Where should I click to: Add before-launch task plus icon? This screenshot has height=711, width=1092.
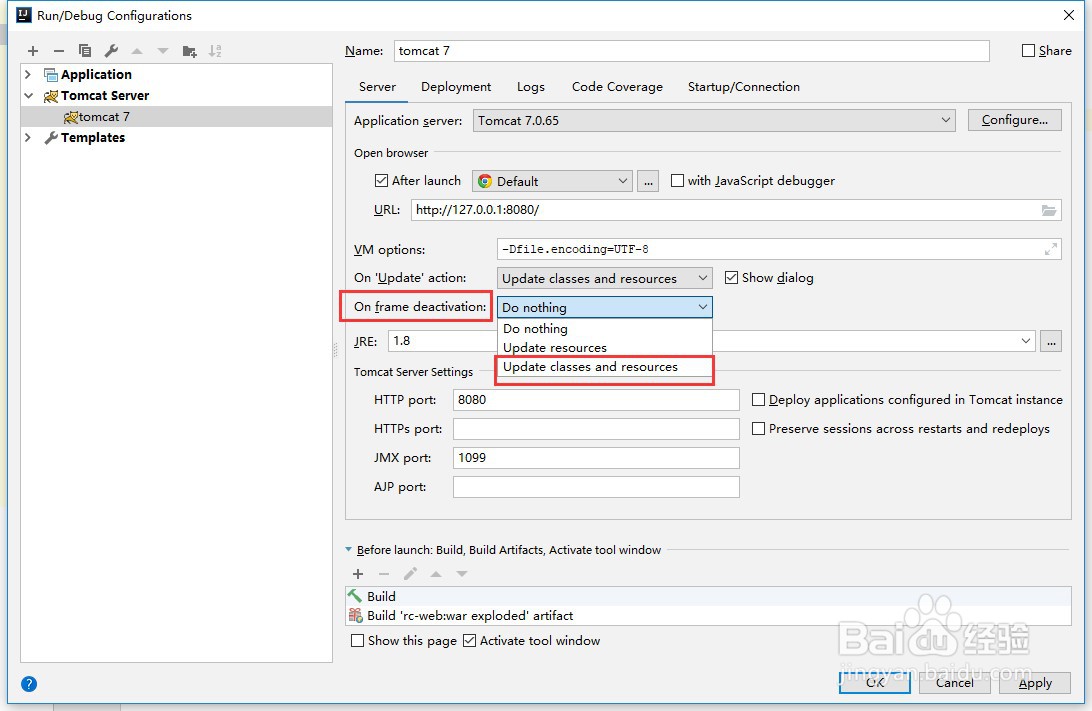pos(358,574)
